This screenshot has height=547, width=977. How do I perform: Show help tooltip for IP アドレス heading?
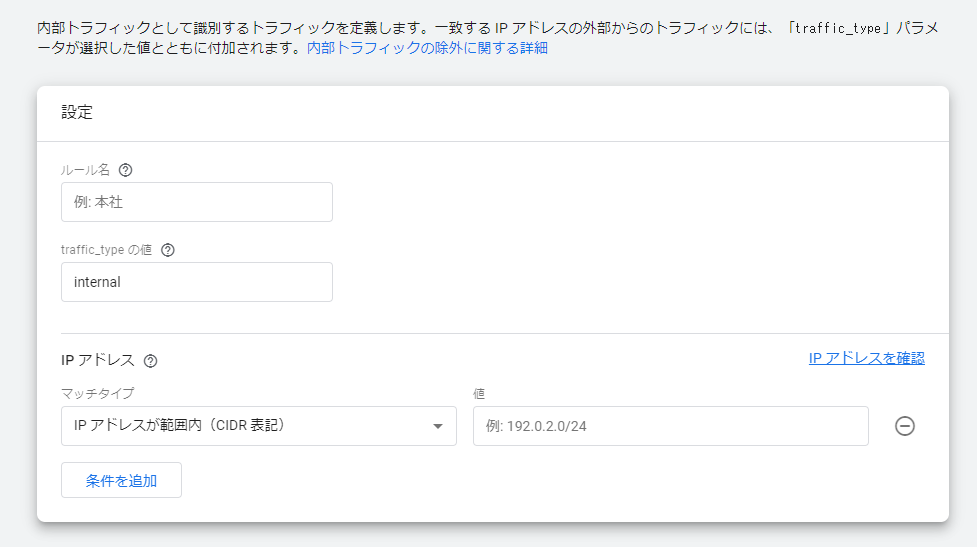pos(150,361)
